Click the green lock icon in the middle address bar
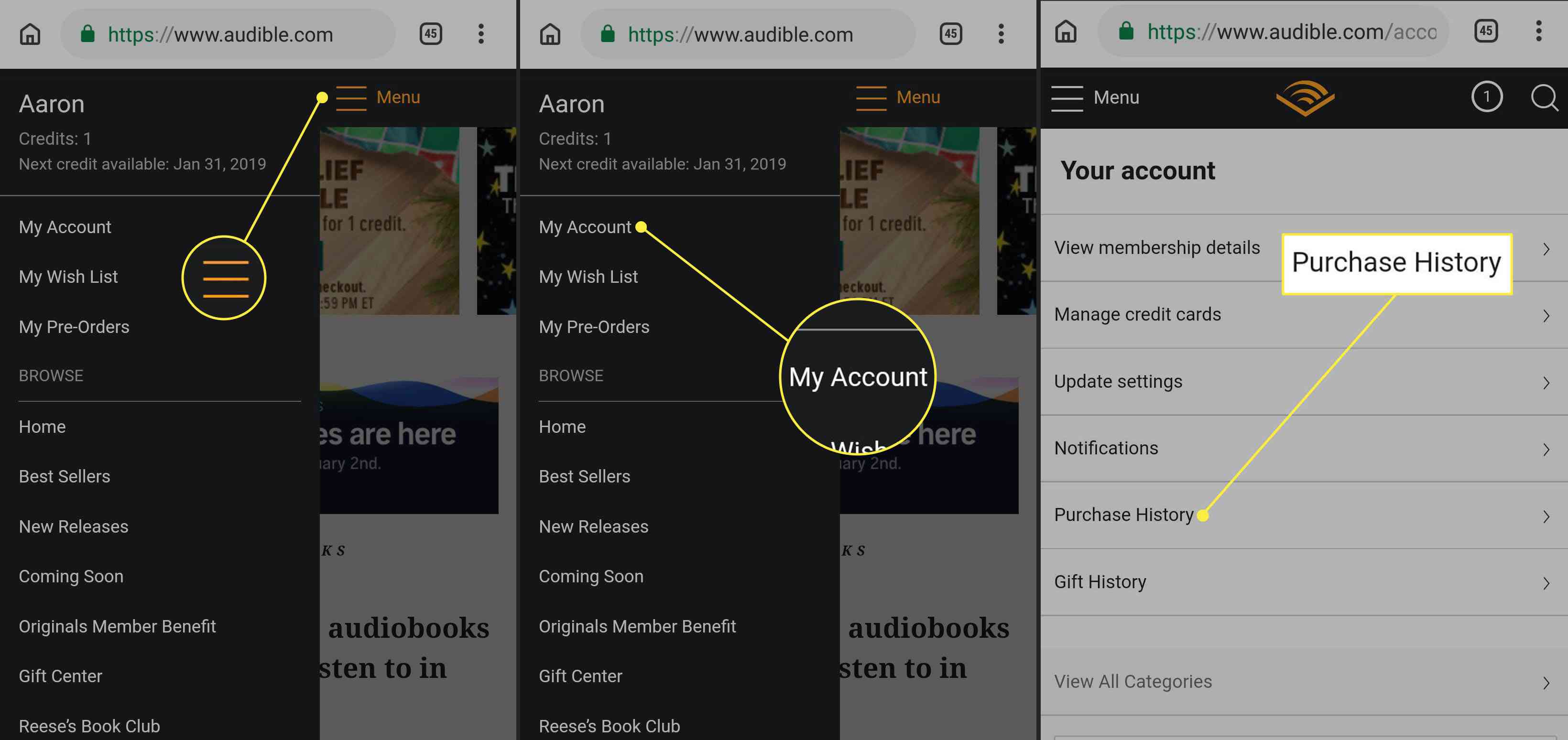1568x740 pixels. pos(608,33)
